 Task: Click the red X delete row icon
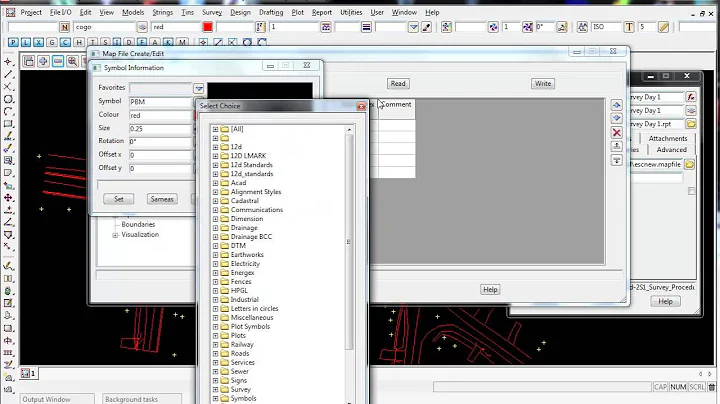click(617, 133)
